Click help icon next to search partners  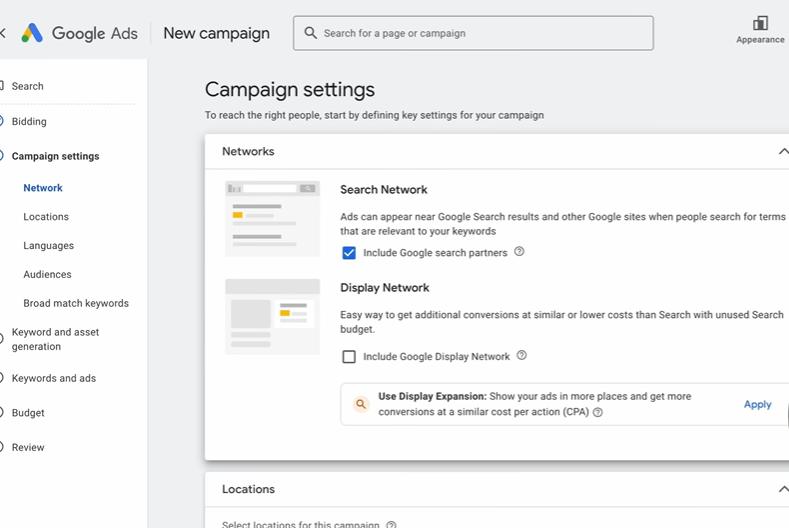tap(519, 252)
